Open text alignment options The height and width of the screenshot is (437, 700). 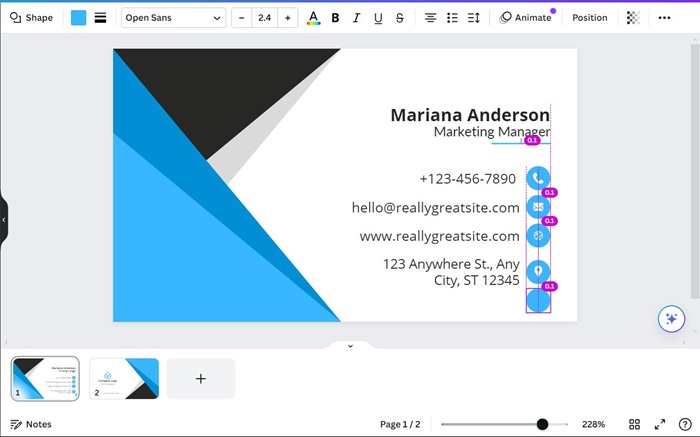pos(430,18)
